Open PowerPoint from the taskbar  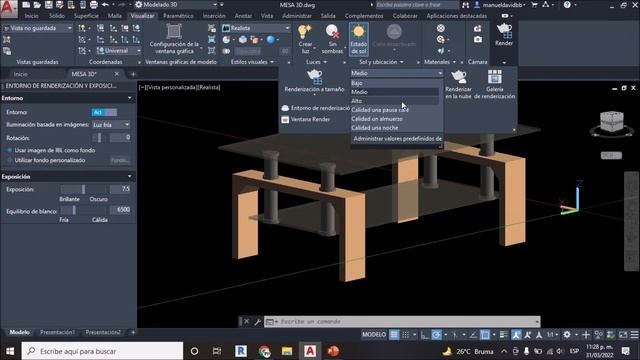(333, 351)
